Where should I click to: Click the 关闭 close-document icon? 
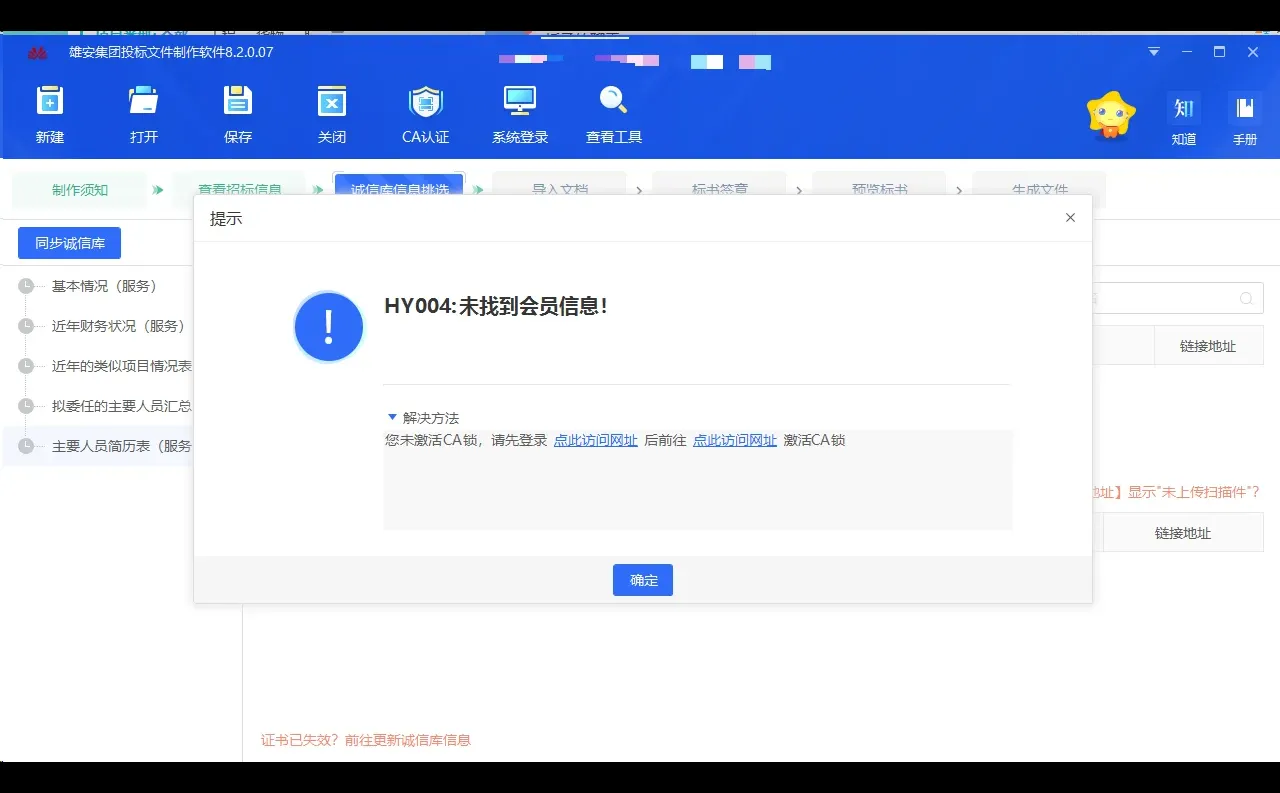[x=331, y=113]
